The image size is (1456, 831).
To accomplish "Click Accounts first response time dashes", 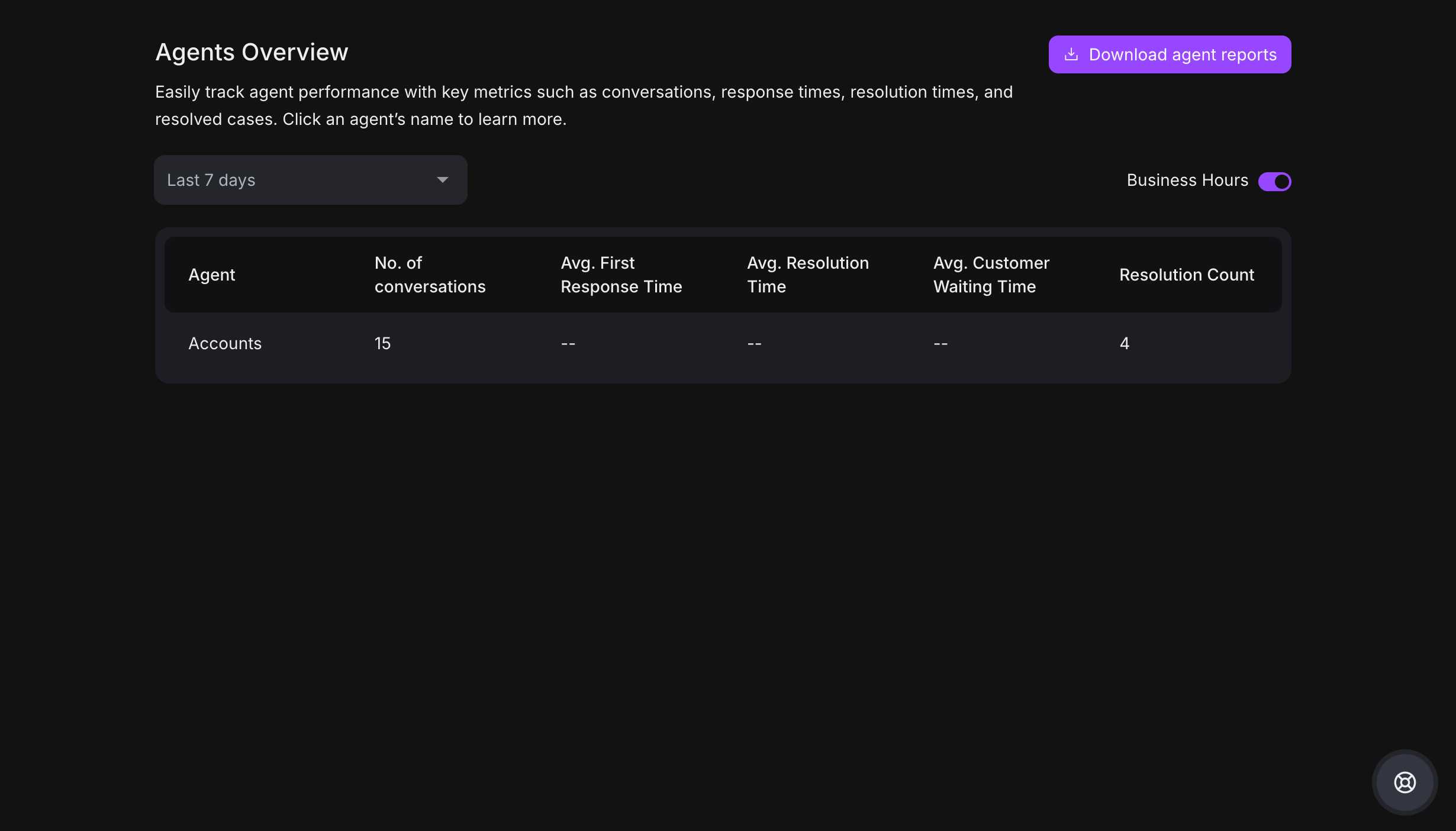I will (568, 343).
